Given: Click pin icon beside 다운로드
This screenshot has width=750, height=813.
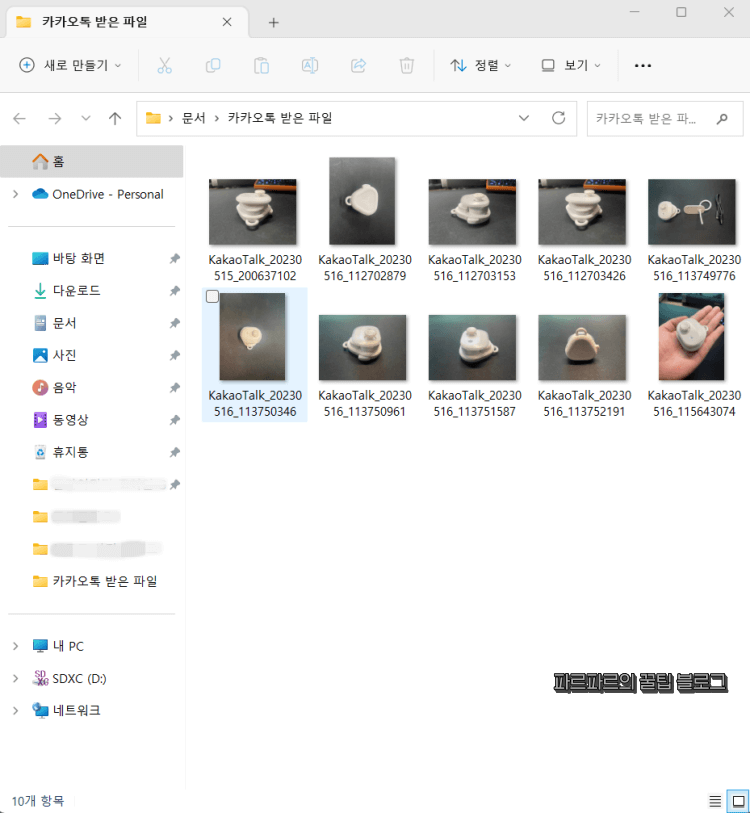Looking at the screenshot, I should click(x=175, y=291).
